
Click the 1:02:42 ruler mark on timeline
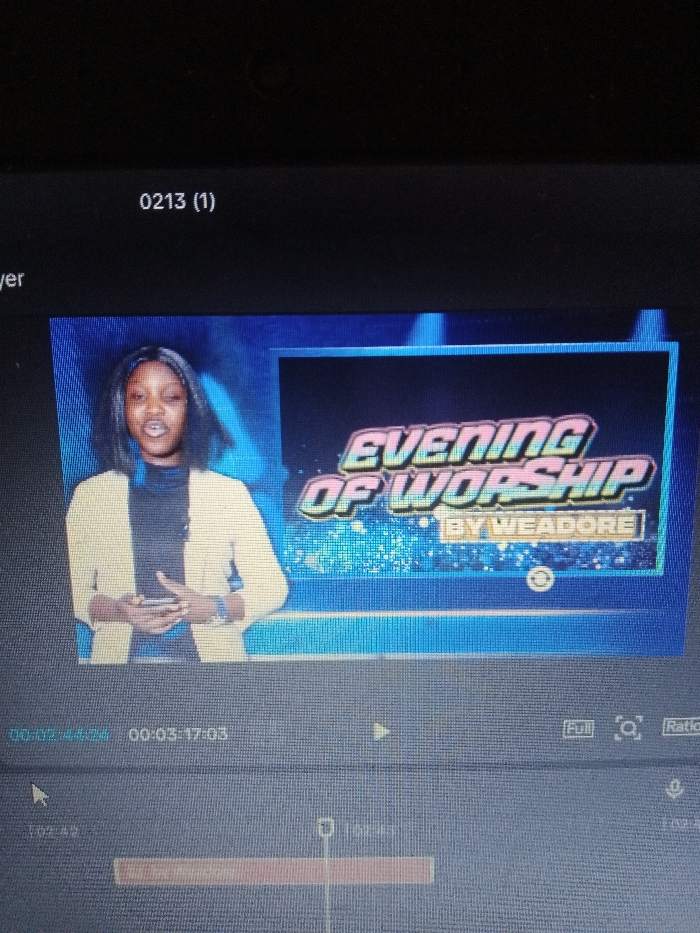coord(53,831)
